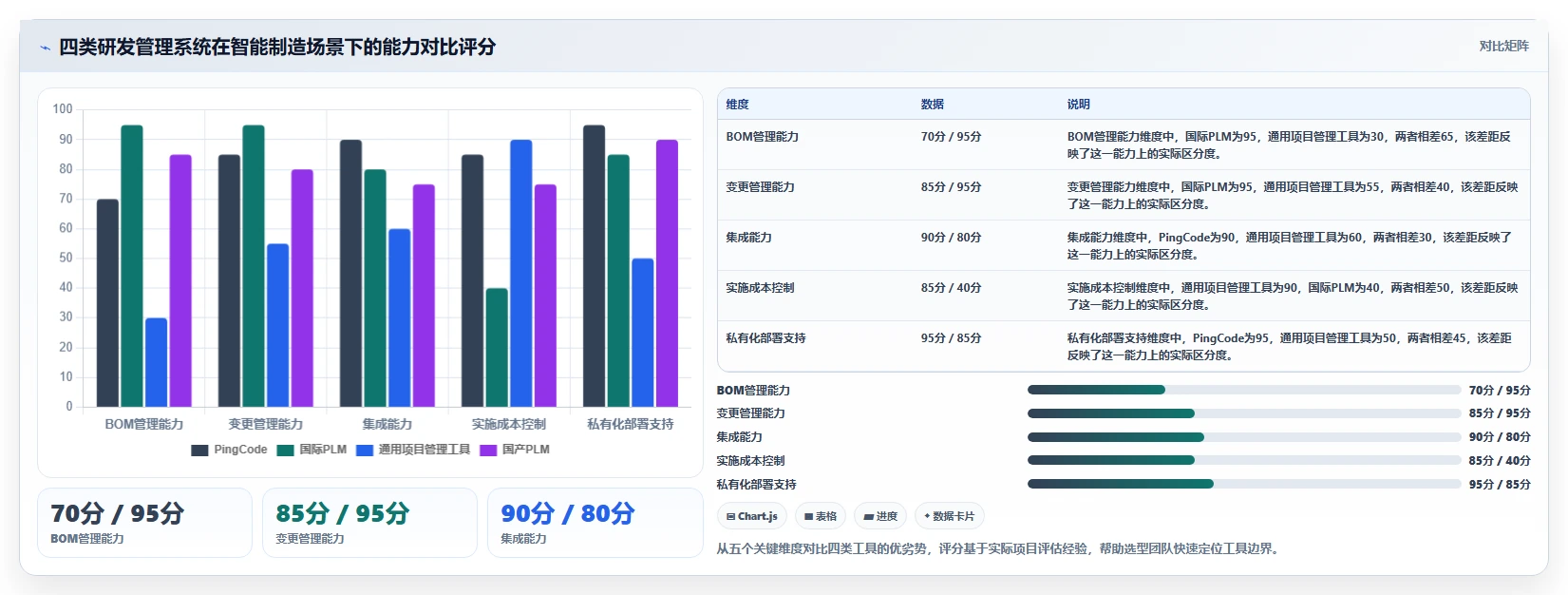The height and width of the screenshot is (595, 1568).
Task: Click the blue bar in 变更管理能力 group
Action: click(277, 325)
